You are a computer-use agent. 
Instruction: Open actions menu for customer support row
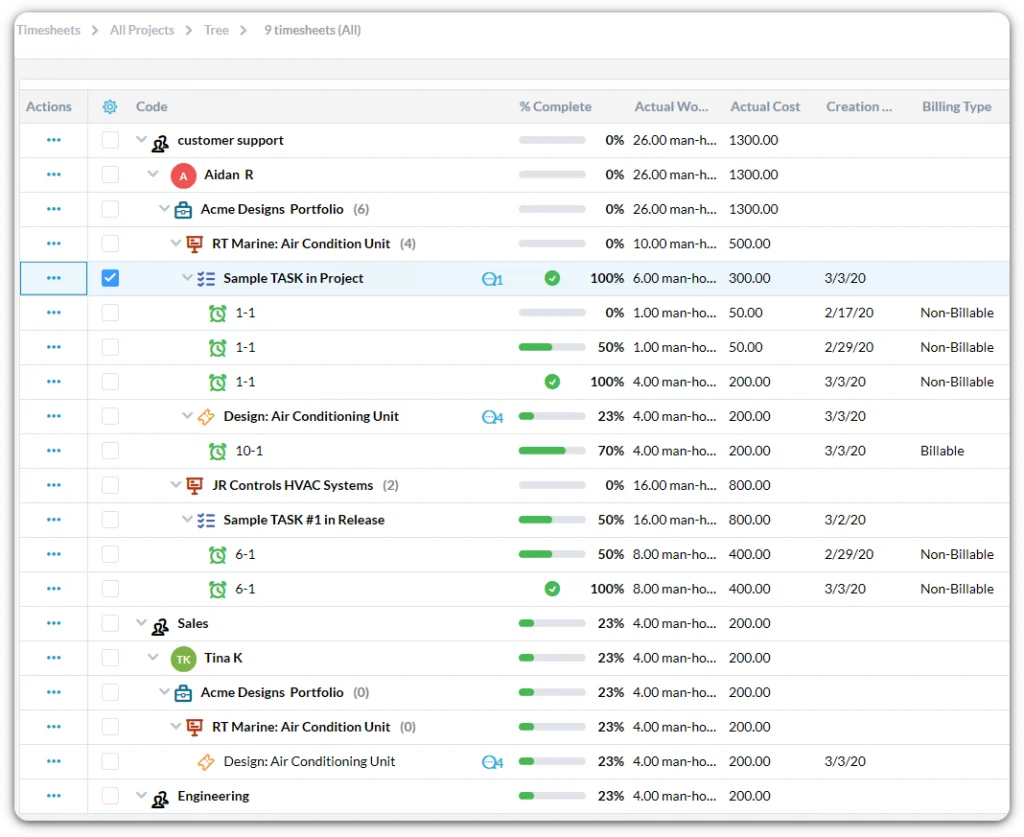click(x=54, y=141)
